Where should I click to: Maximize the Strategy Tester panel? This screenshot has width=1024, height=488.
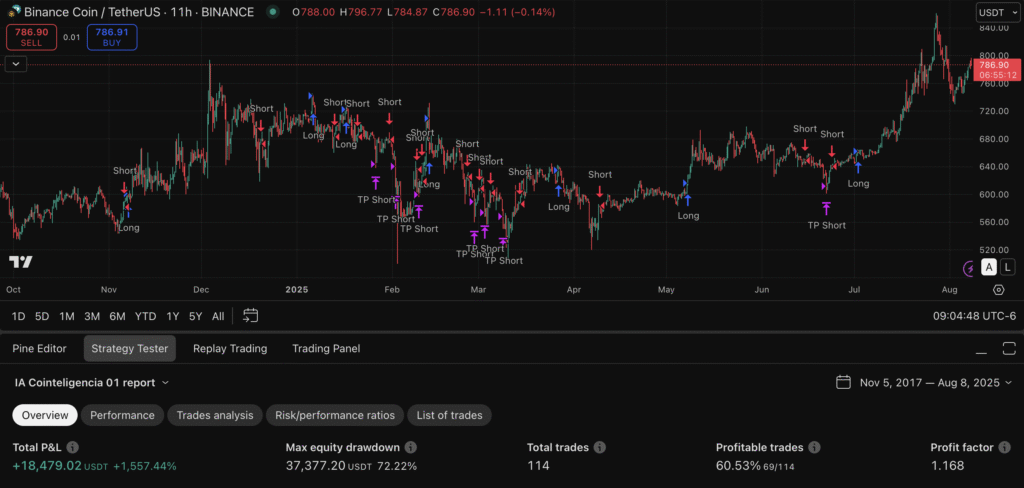pyautogui.click(x=1010, y=348)
